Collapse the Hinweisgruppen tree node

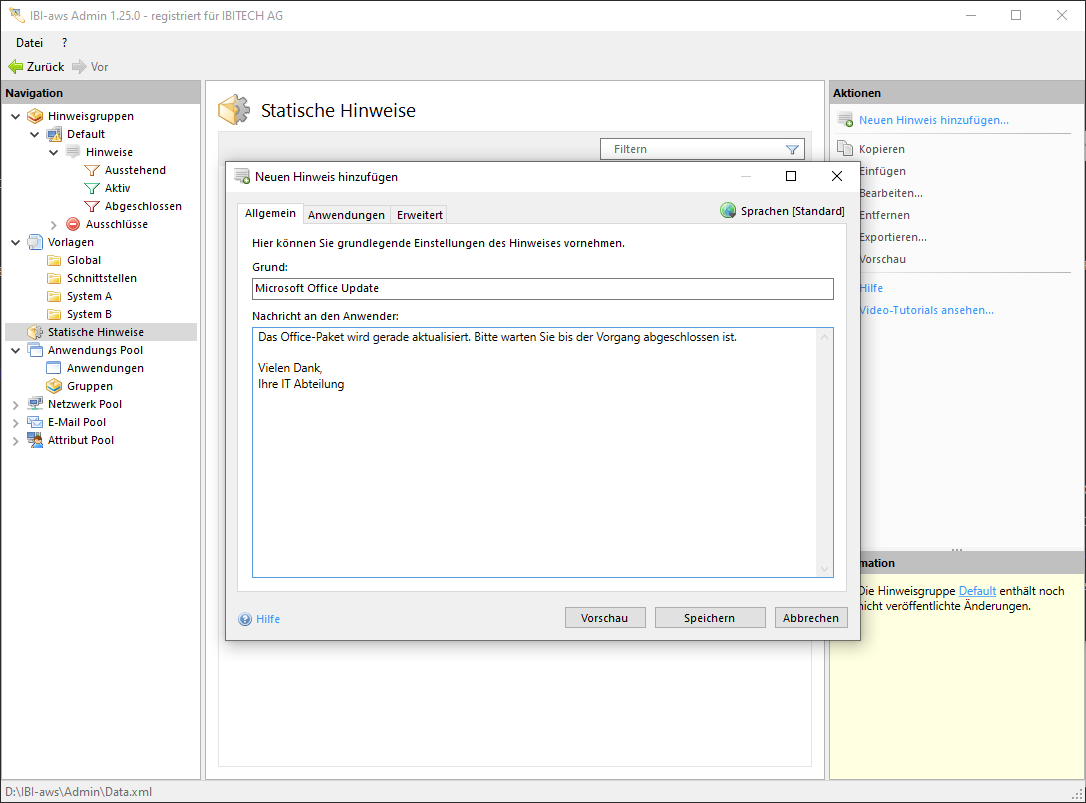pos(15,116)
